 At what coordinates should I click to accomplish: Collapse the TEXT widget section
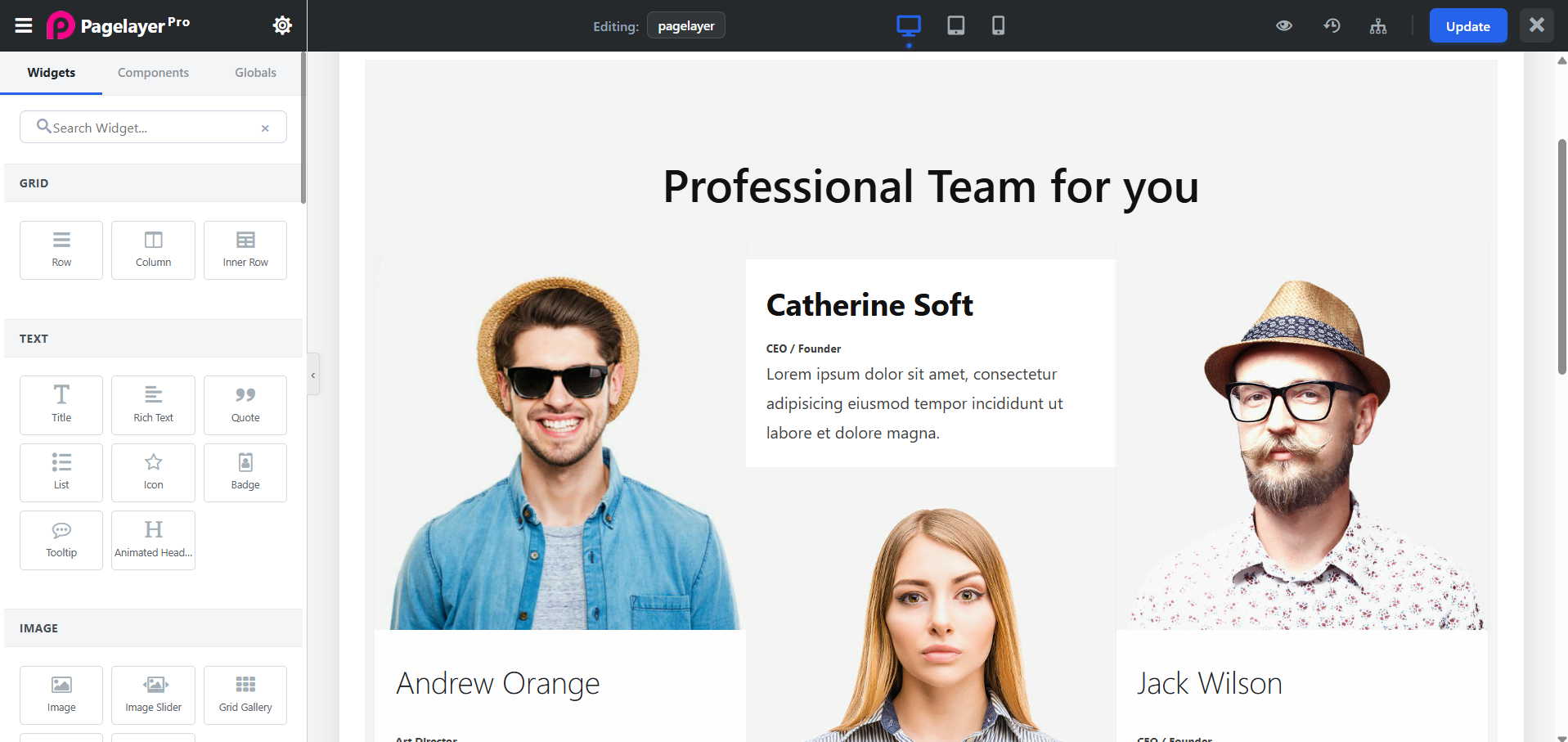pos(153,339)
